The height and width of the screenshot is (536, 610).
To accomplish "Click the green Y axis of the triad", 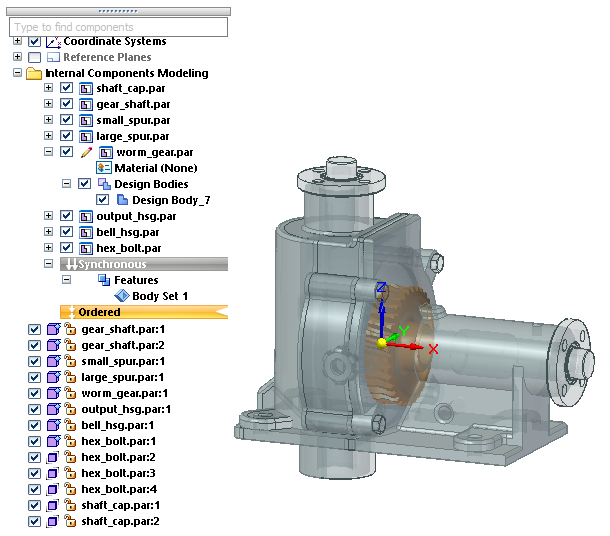I will click(393, 337).
